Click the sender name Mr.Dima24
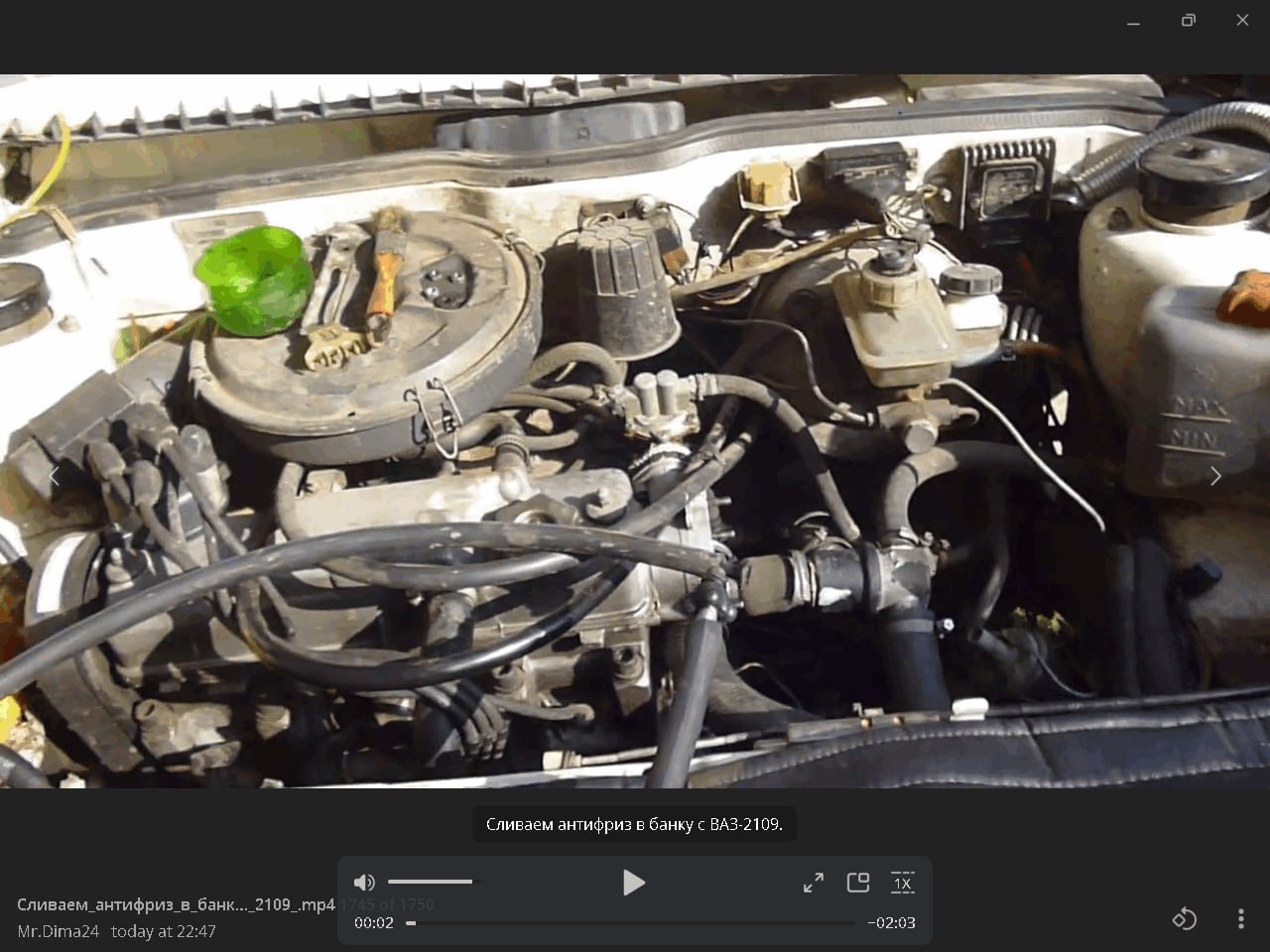This screenshot has height=952, width=1270. tap(59, 931)
